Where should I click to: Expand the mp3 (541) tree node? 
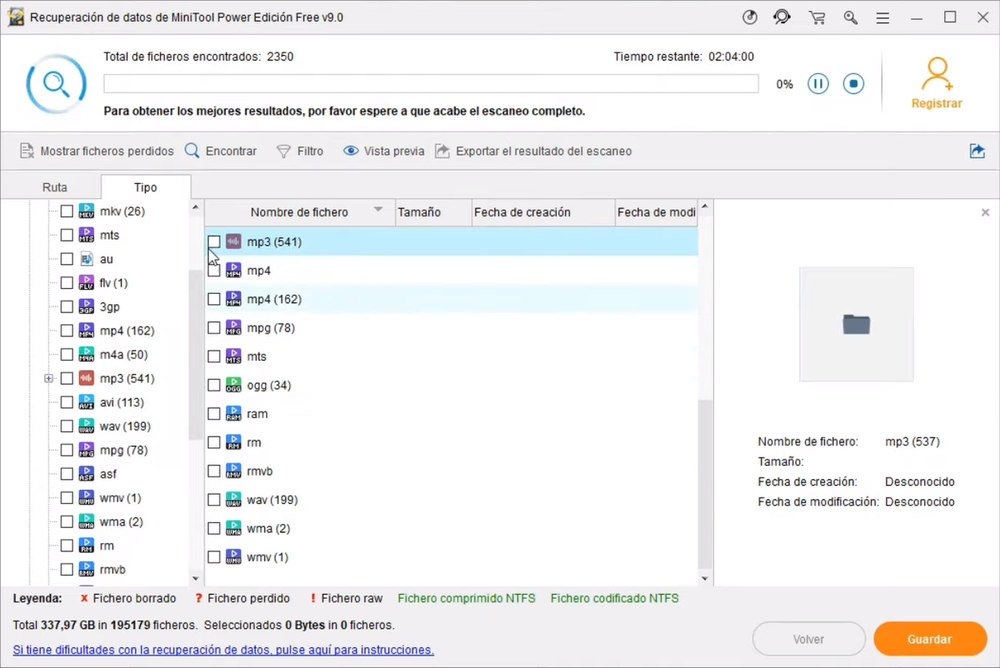48,378
